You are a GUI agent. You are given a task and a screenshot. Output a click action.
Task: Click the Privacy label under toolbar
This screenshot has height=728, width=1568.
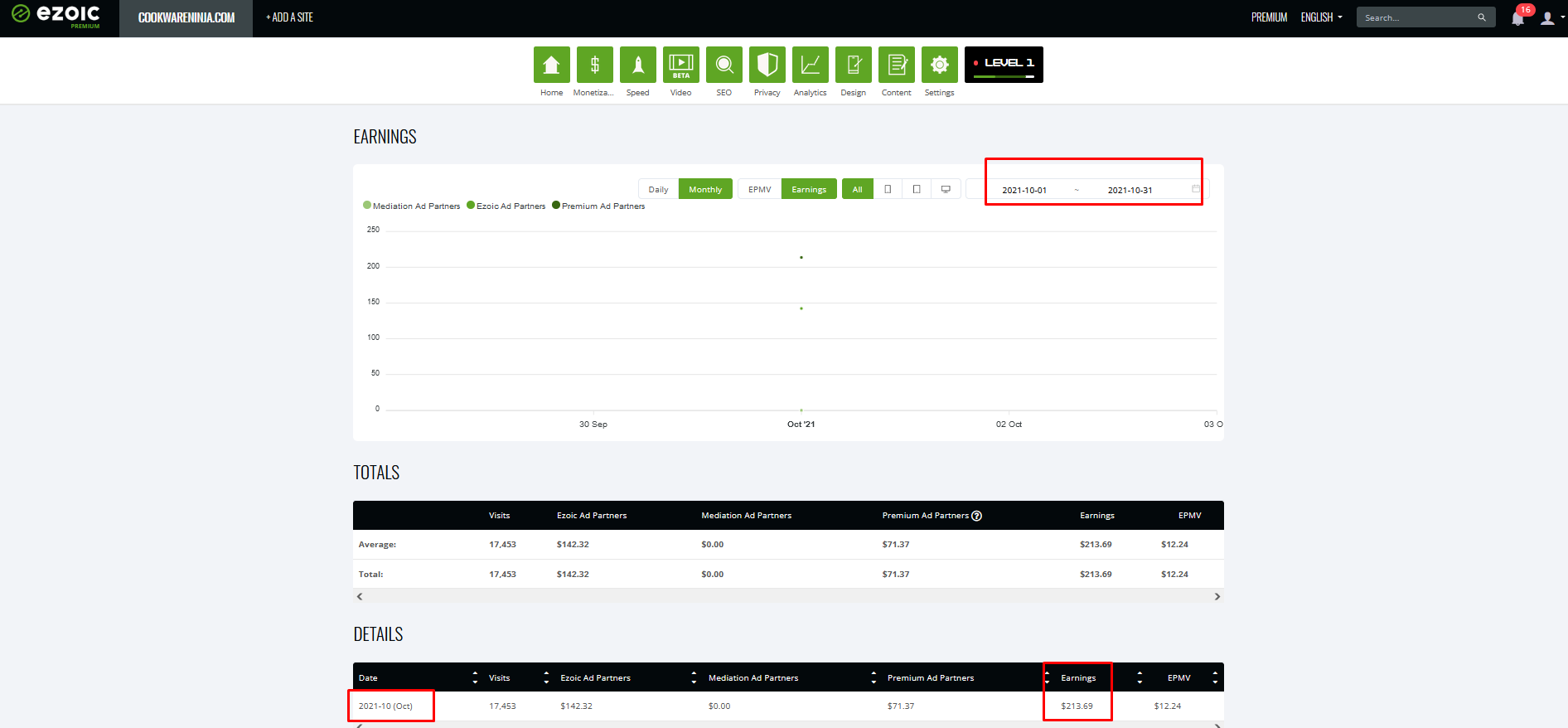pos(767,93)
